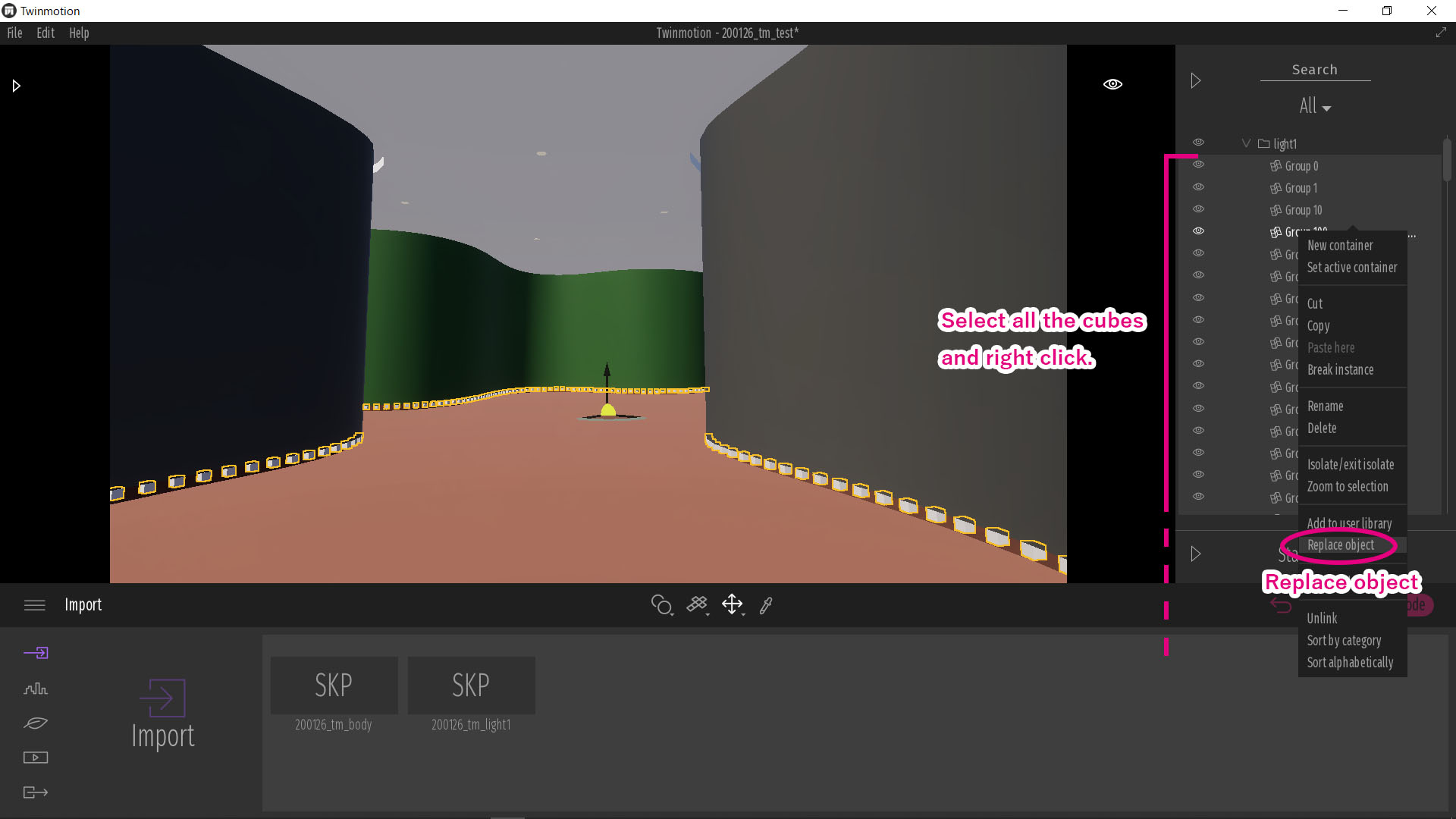Click the Twinmotion app logo icon
The image size is (1456, 819).
pos(9,11)
